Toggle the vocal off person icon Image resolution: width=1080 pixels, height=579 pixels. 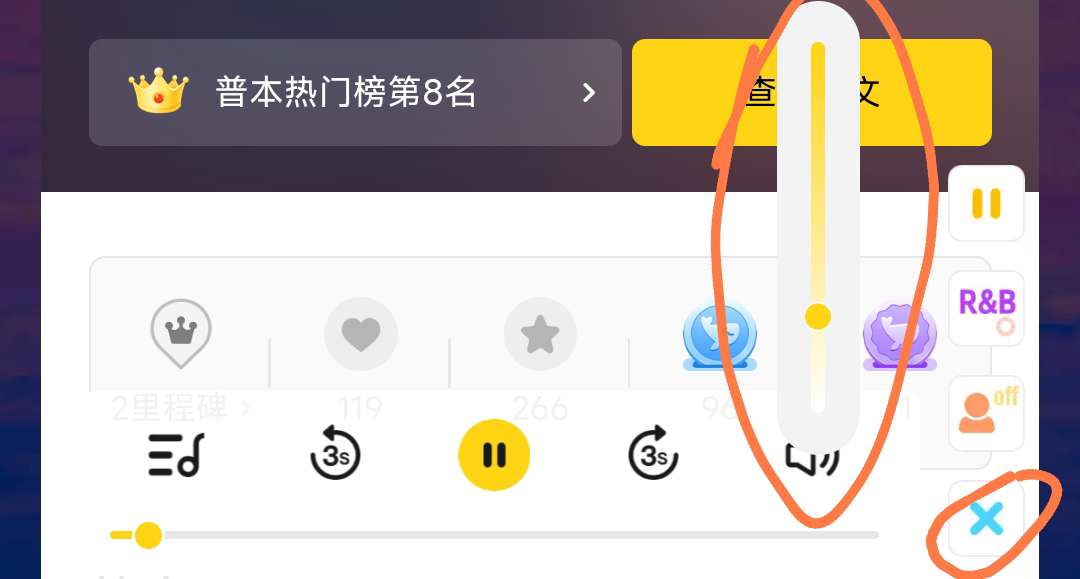pos(986,413)
